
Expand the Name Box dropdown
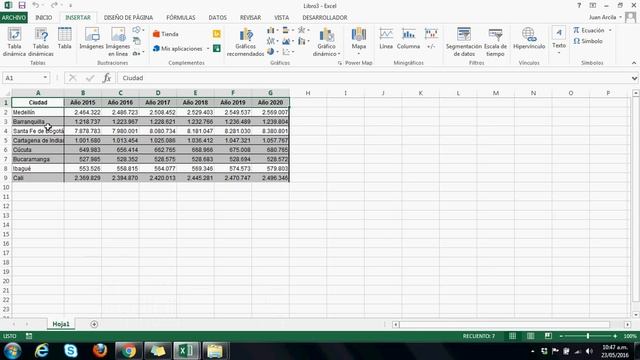pos(45,78)
